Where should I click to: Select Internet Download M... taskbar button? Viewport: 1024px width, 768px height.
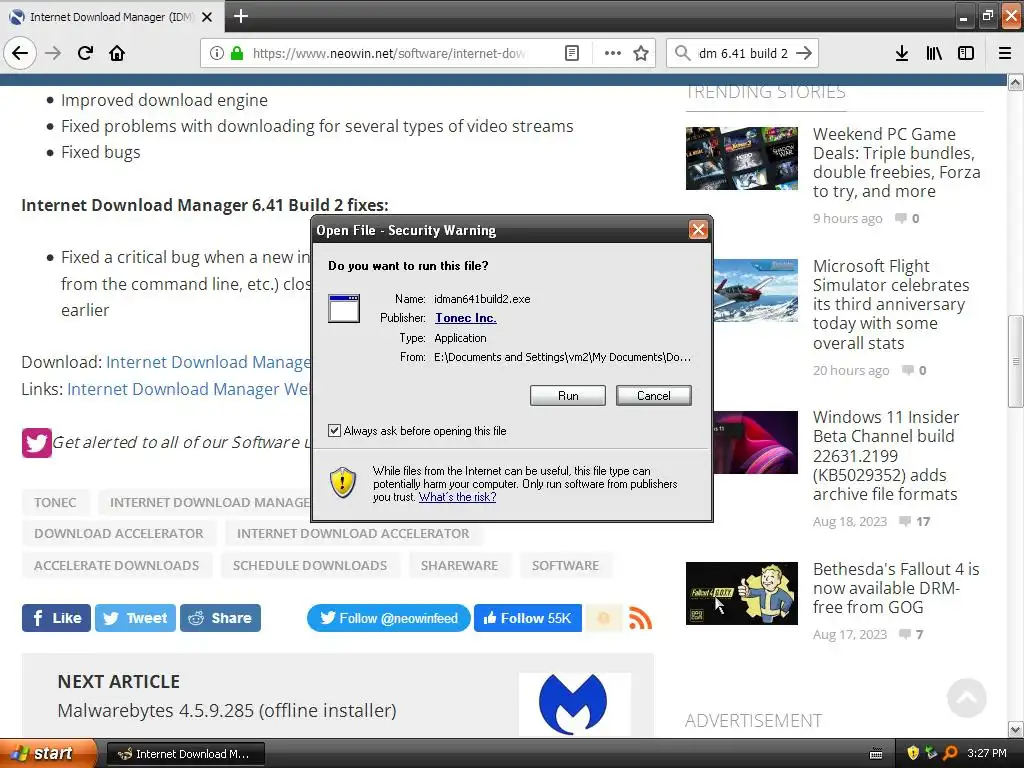[x=185, y=754]
